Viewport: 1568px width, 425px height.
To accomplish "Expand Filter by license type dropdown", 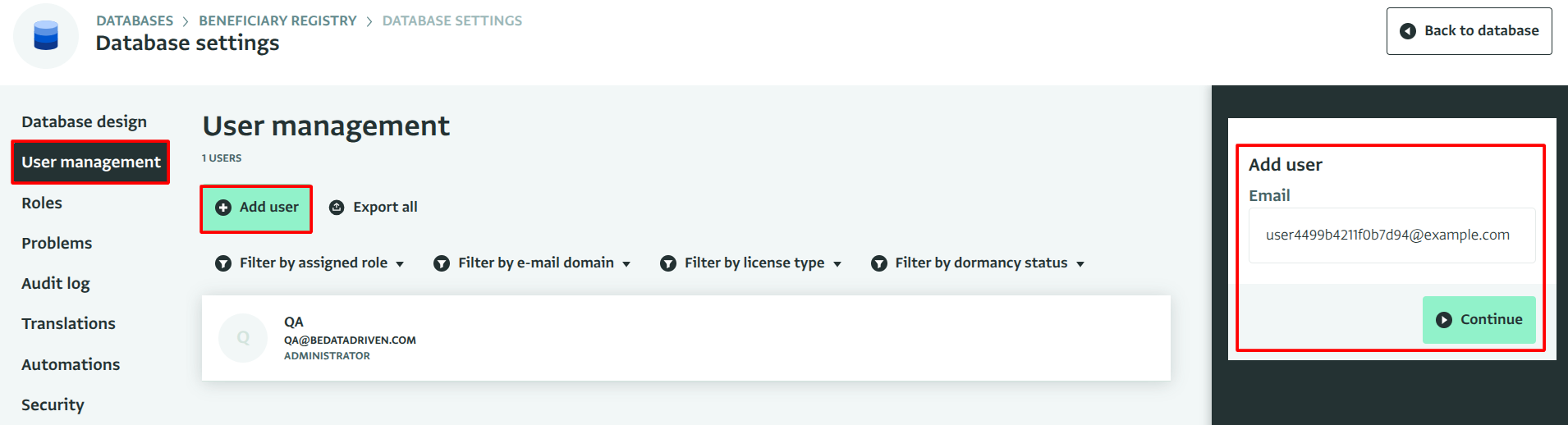I will (751, 263).
